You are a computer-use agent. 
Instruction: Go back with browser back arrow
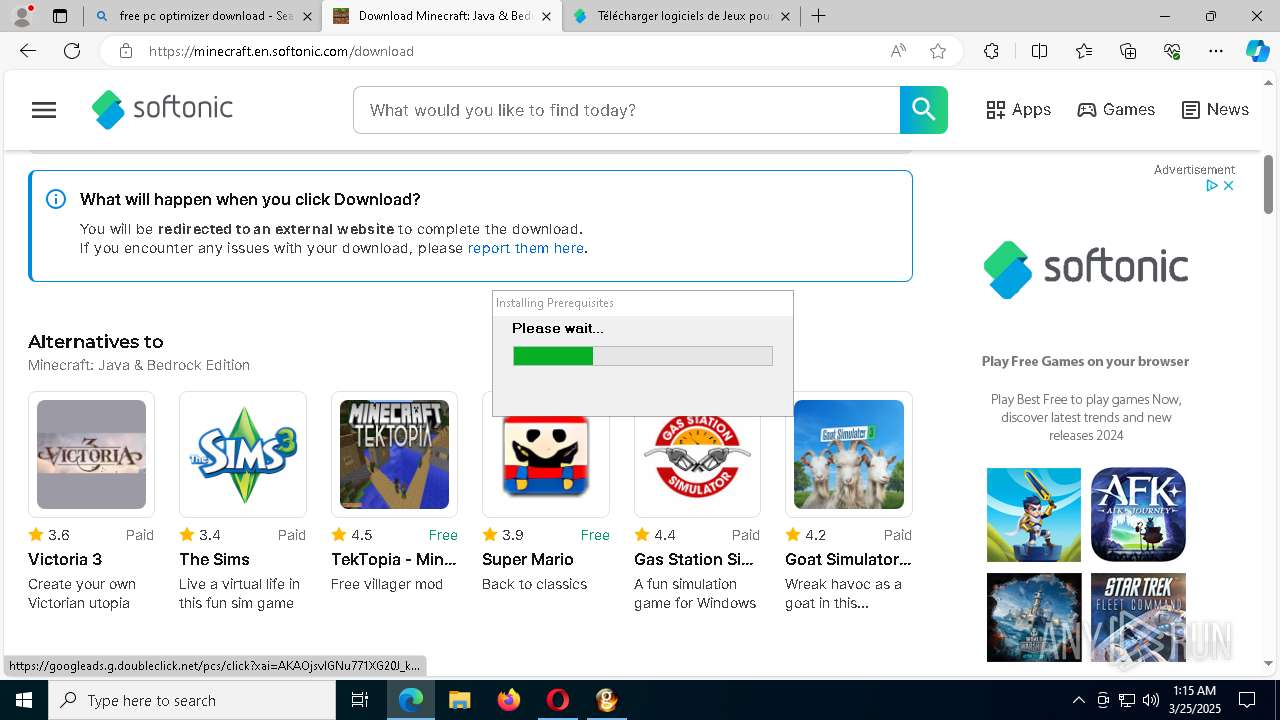[28, 51]
